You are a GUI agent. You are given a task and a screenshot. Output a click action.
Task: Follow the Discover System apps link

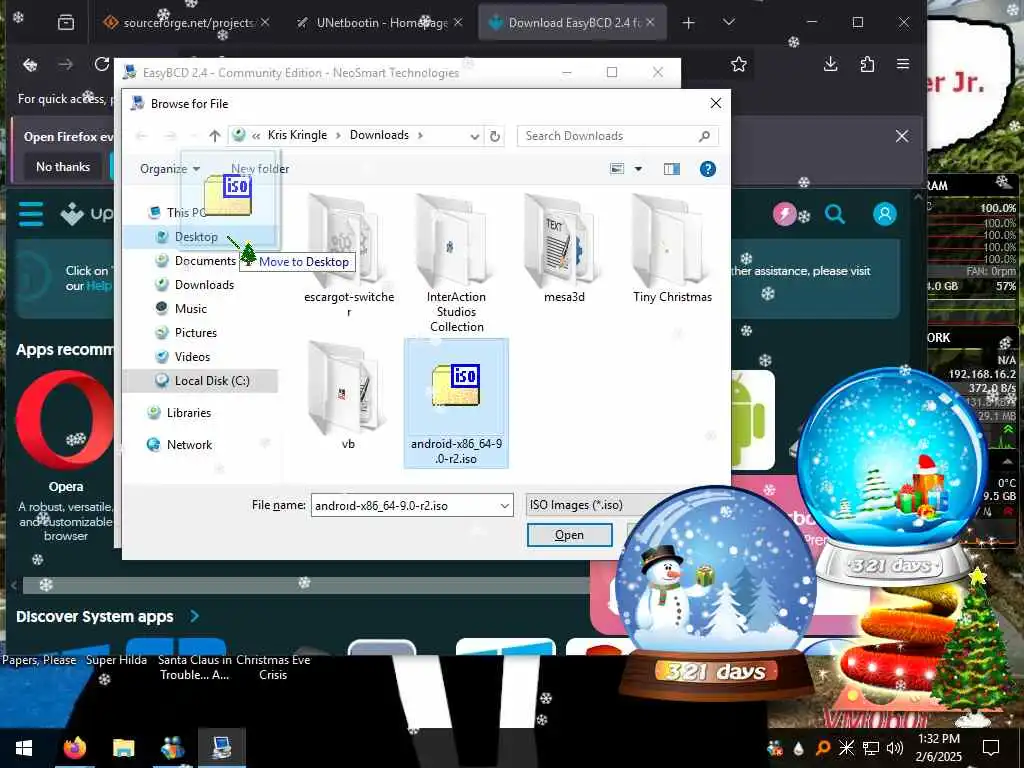[108, 617]
